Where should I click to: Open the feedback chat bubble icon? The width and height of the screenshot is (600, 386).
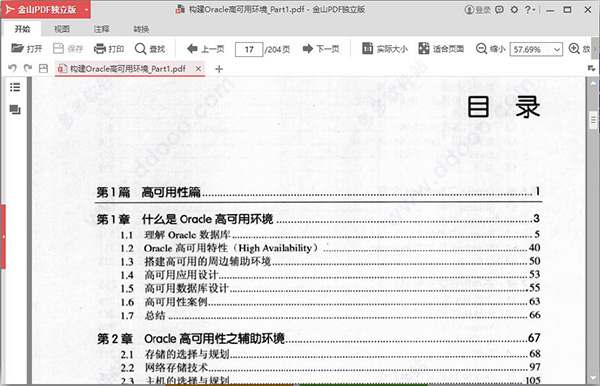point(499,10)
